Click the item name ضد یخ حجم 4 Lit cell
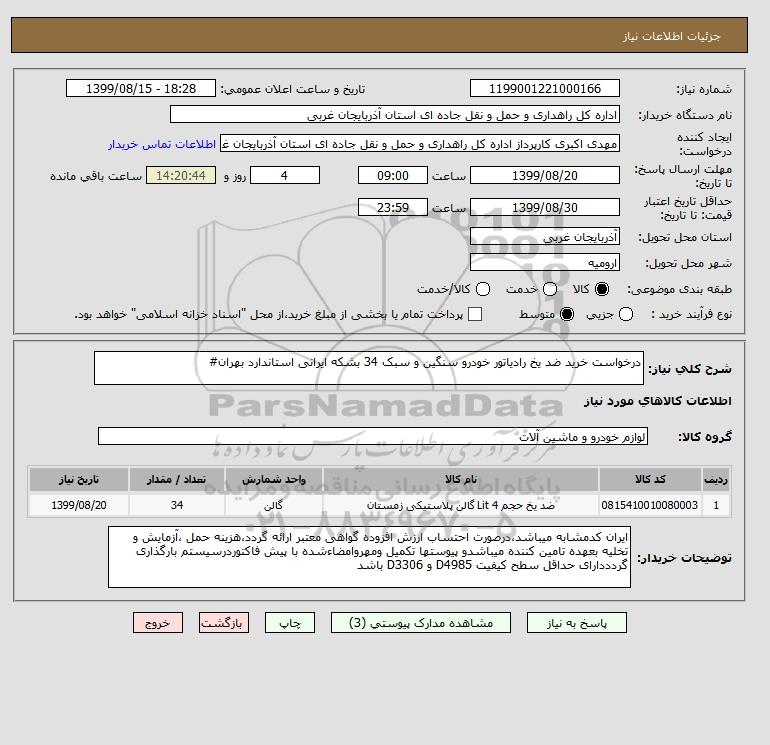 [x=461, y=505]
